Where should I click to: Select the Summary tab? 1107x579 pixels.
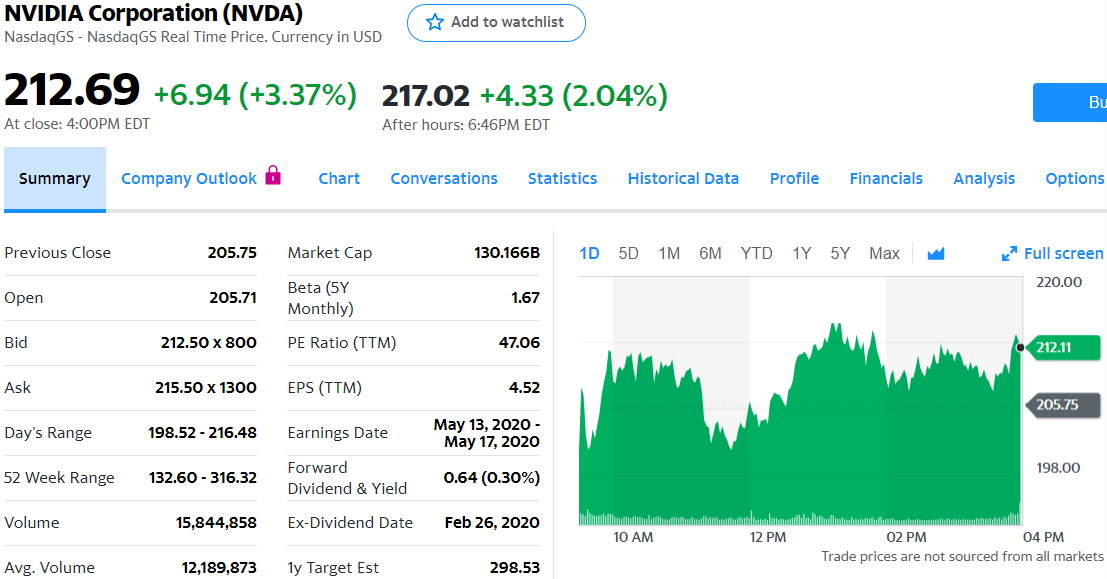coord(55,179)
